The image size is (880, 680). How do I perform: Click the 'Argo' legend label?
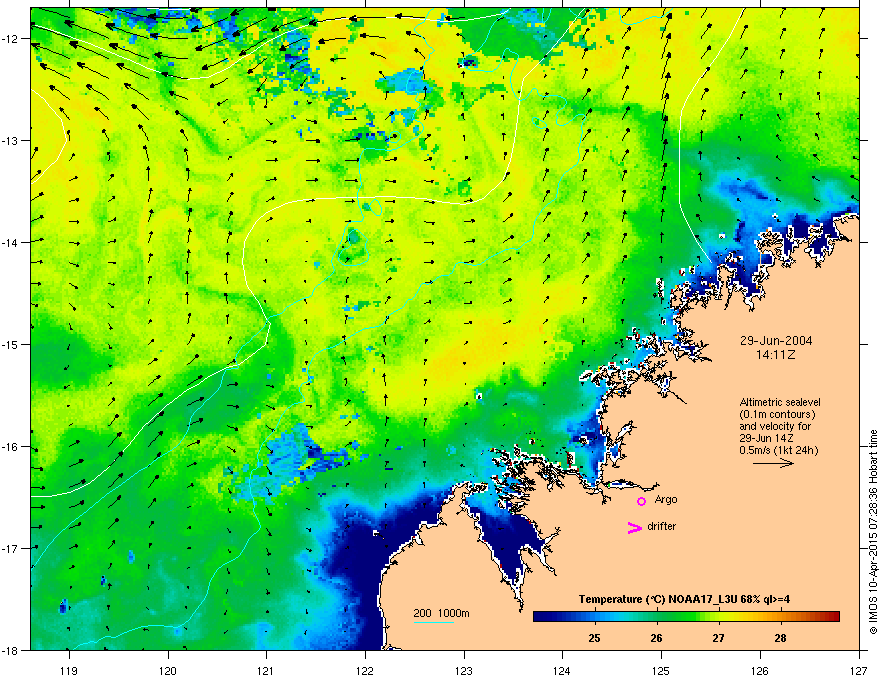(x=666, y=499)
